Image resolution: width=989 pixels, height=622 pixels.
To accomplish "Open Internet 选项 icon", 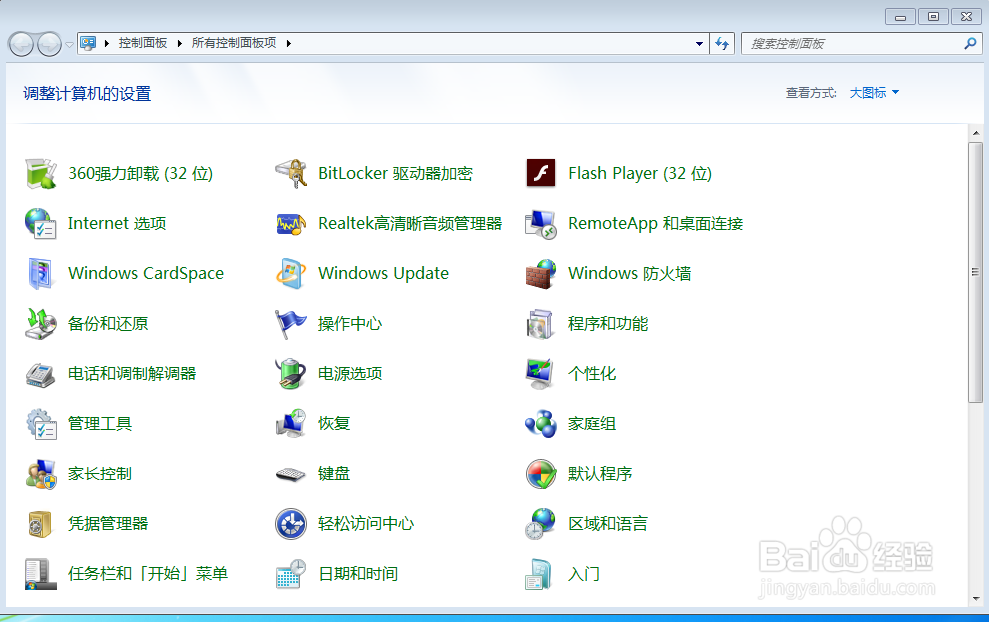I will (41, 223).
